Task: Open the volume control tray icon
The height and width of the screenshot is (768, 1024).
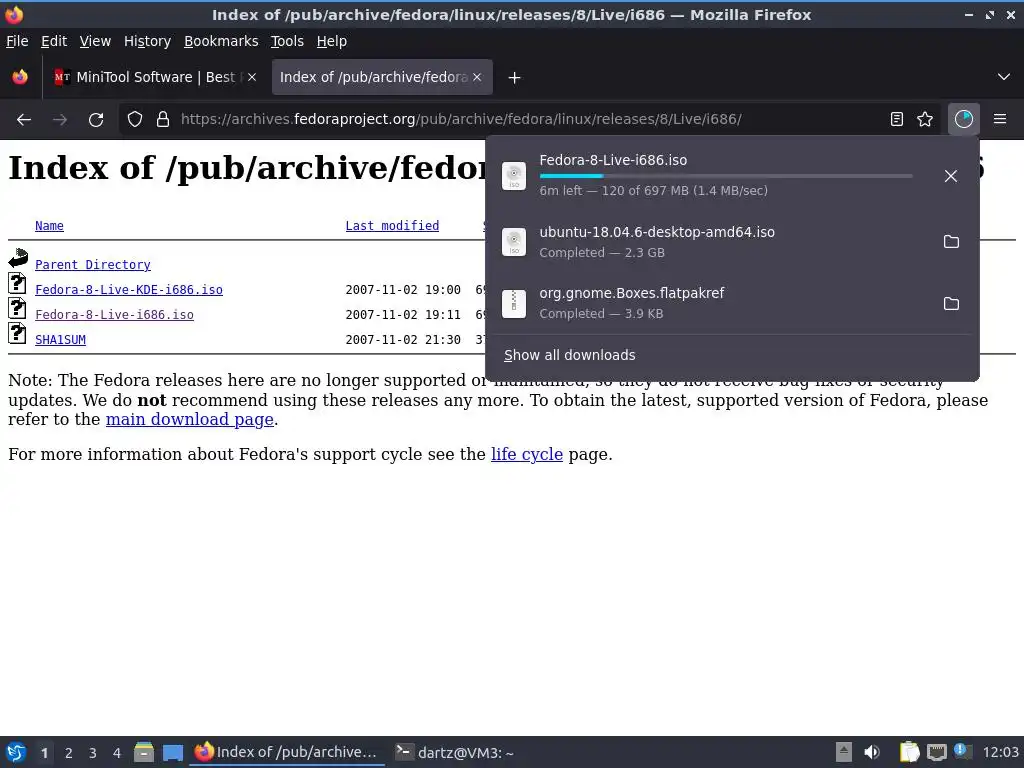Action: (872, 752)
